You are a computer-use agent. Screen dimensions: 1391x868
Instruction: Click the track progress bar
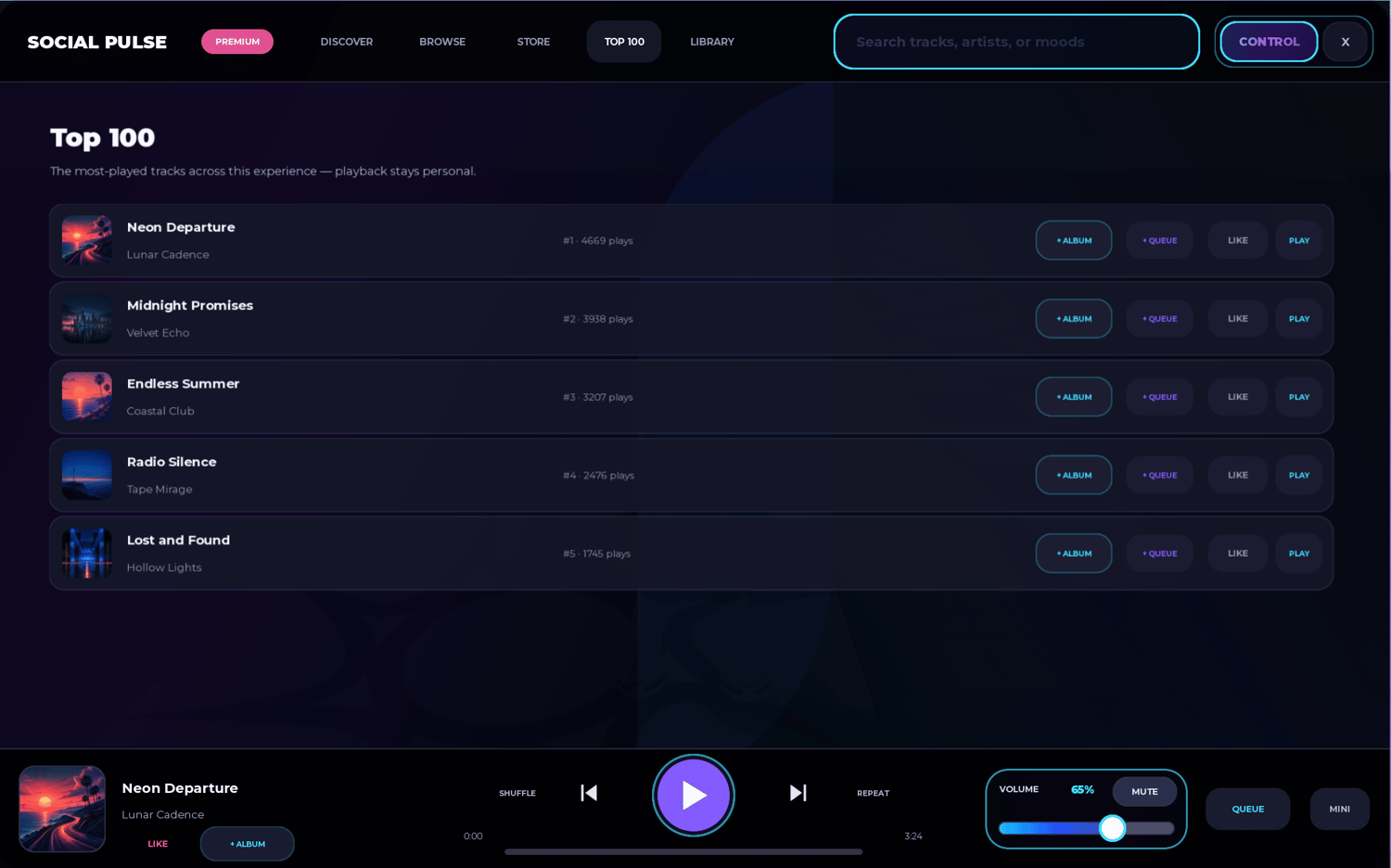[x=683, y=851]
